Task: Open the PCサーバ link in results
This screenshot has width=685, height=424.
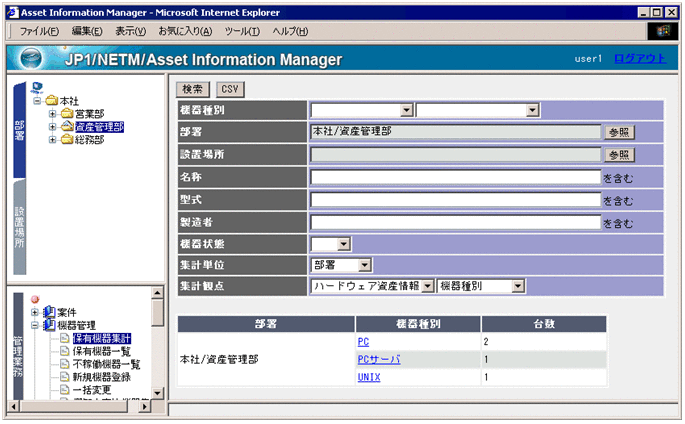Action: click(x=379, y=359)
